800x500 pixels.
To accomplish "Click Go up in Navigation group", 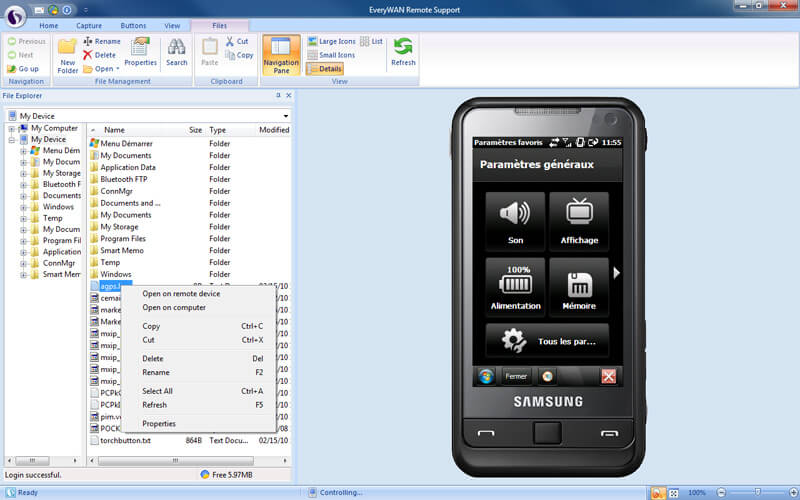I will (23, 69).
